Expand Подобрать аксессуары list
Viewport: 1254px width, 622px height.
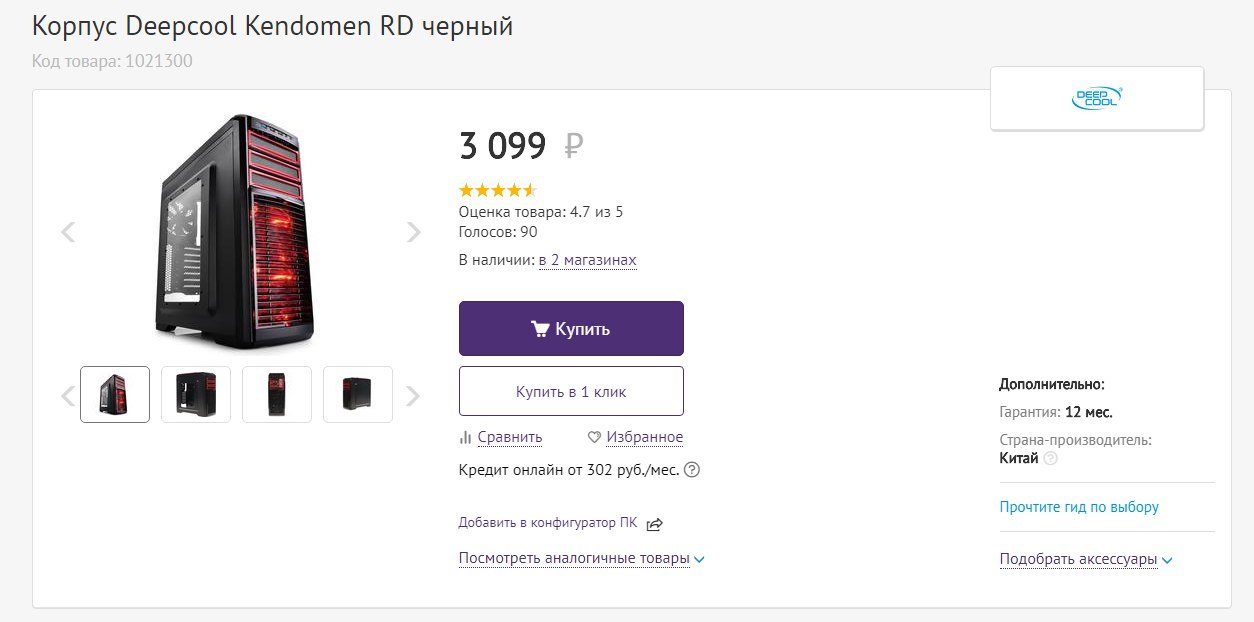point(1085,559)
